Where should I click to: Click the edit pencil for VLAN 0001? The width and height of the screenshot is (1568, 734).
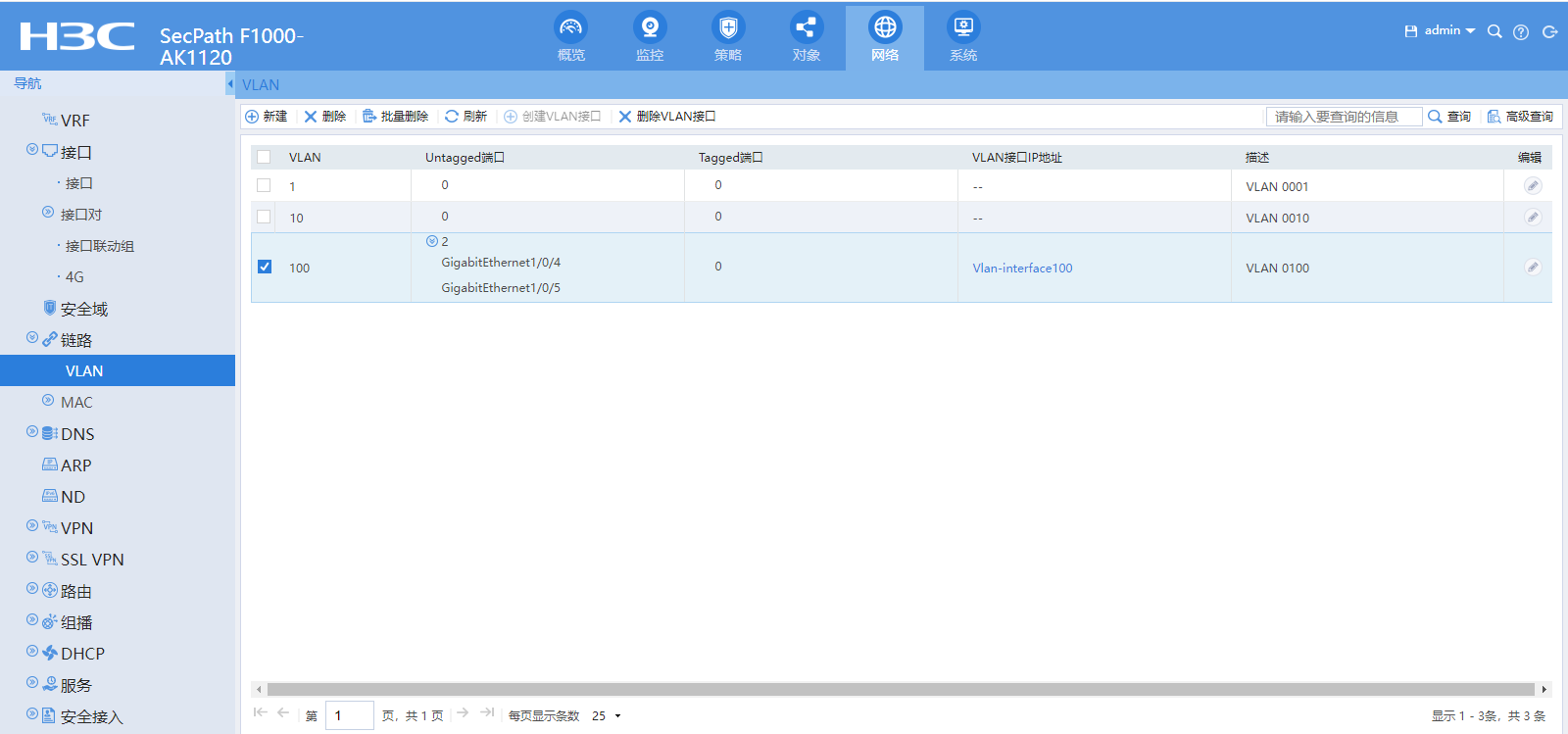[1533, 185]
